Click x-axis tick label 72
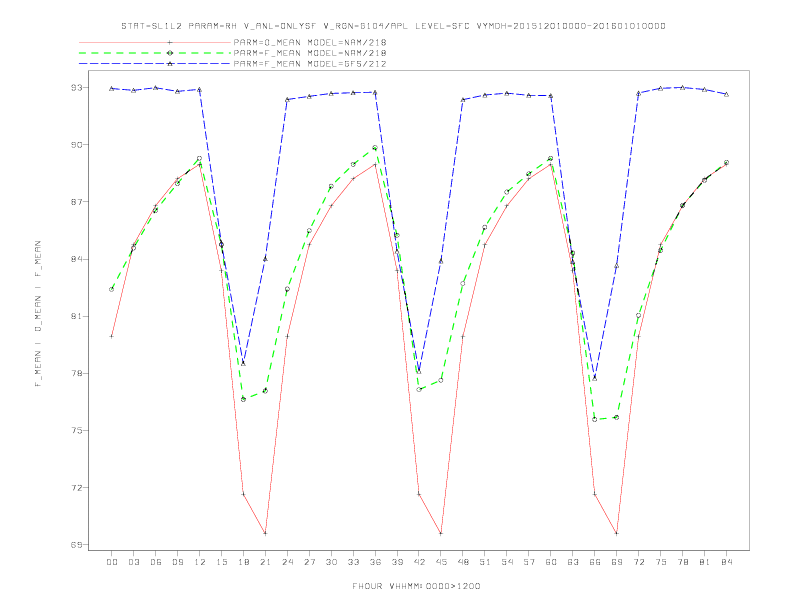 639,562
